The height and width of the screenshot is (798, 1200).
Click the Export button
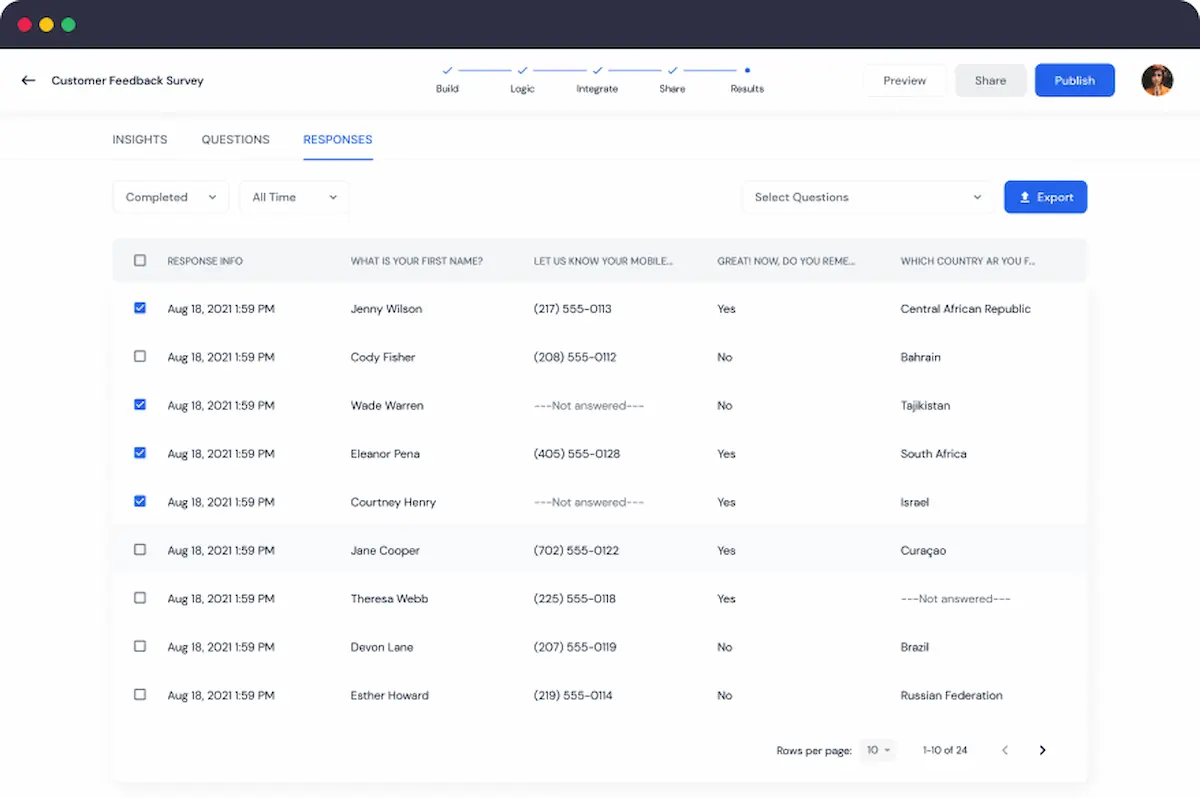(x=1045, y=198)
